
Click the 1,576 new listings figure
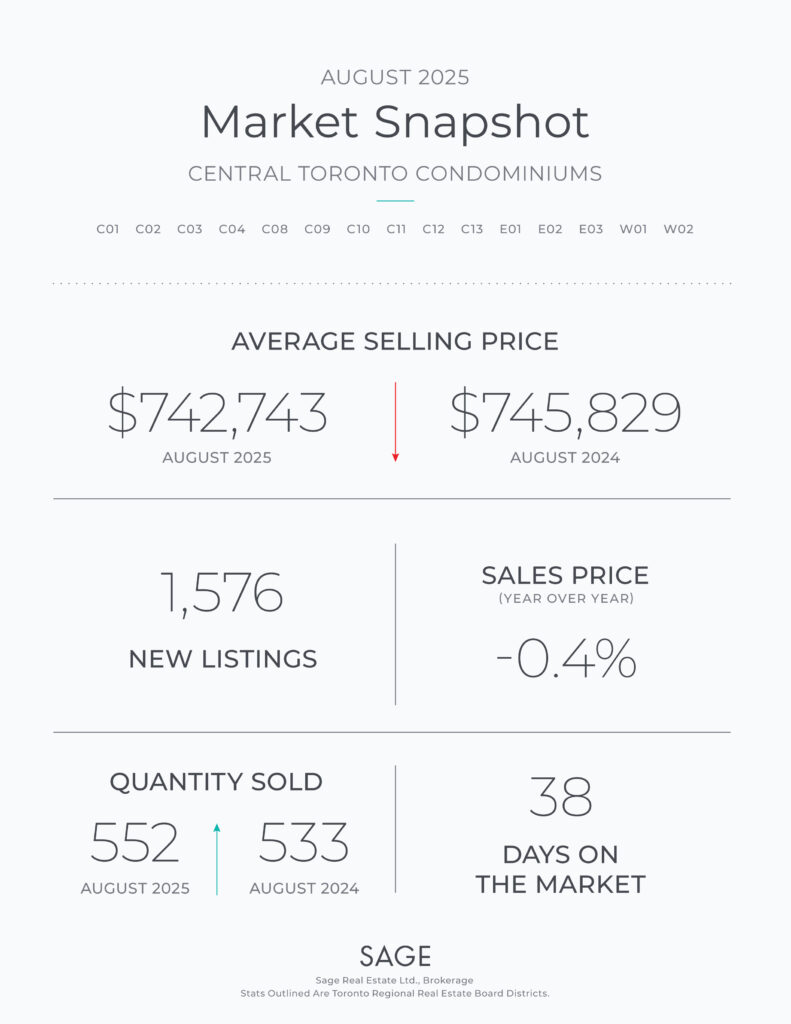222,594
